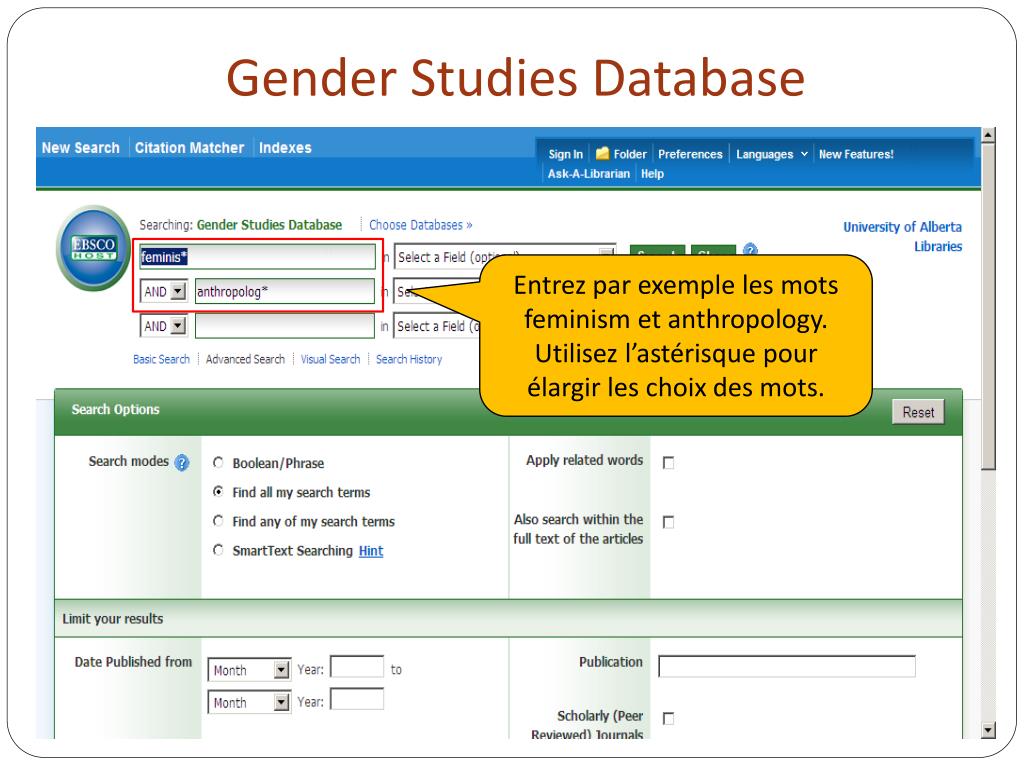Open the first Month dropdown
Image resolution: width=1024 pixels, height=768 pixels.
click(249, 670)
